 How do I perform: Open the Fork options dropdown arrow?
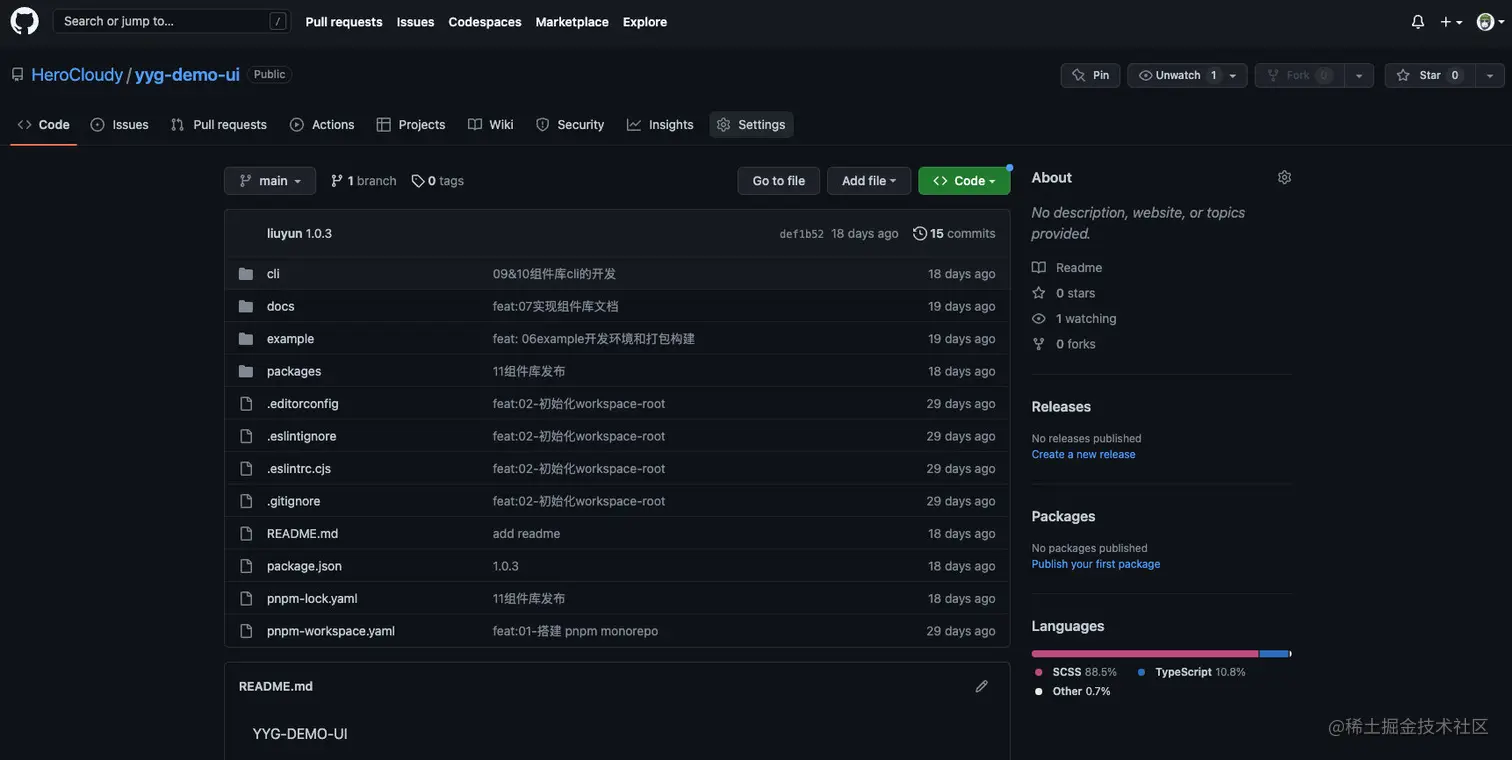[1359, 75]
